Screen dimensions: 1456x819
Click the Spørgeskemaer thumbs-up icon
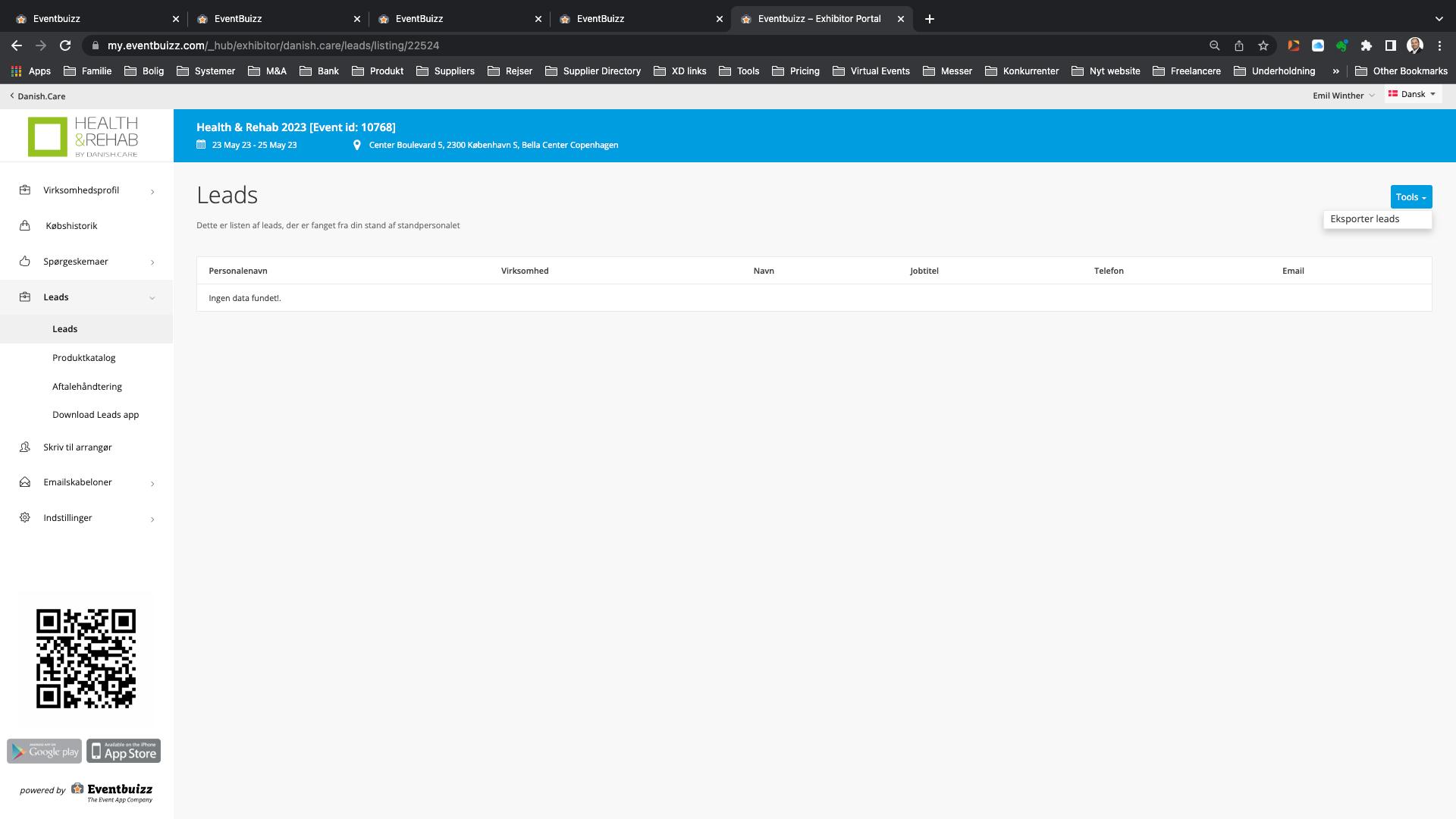[x=25, y=262]
